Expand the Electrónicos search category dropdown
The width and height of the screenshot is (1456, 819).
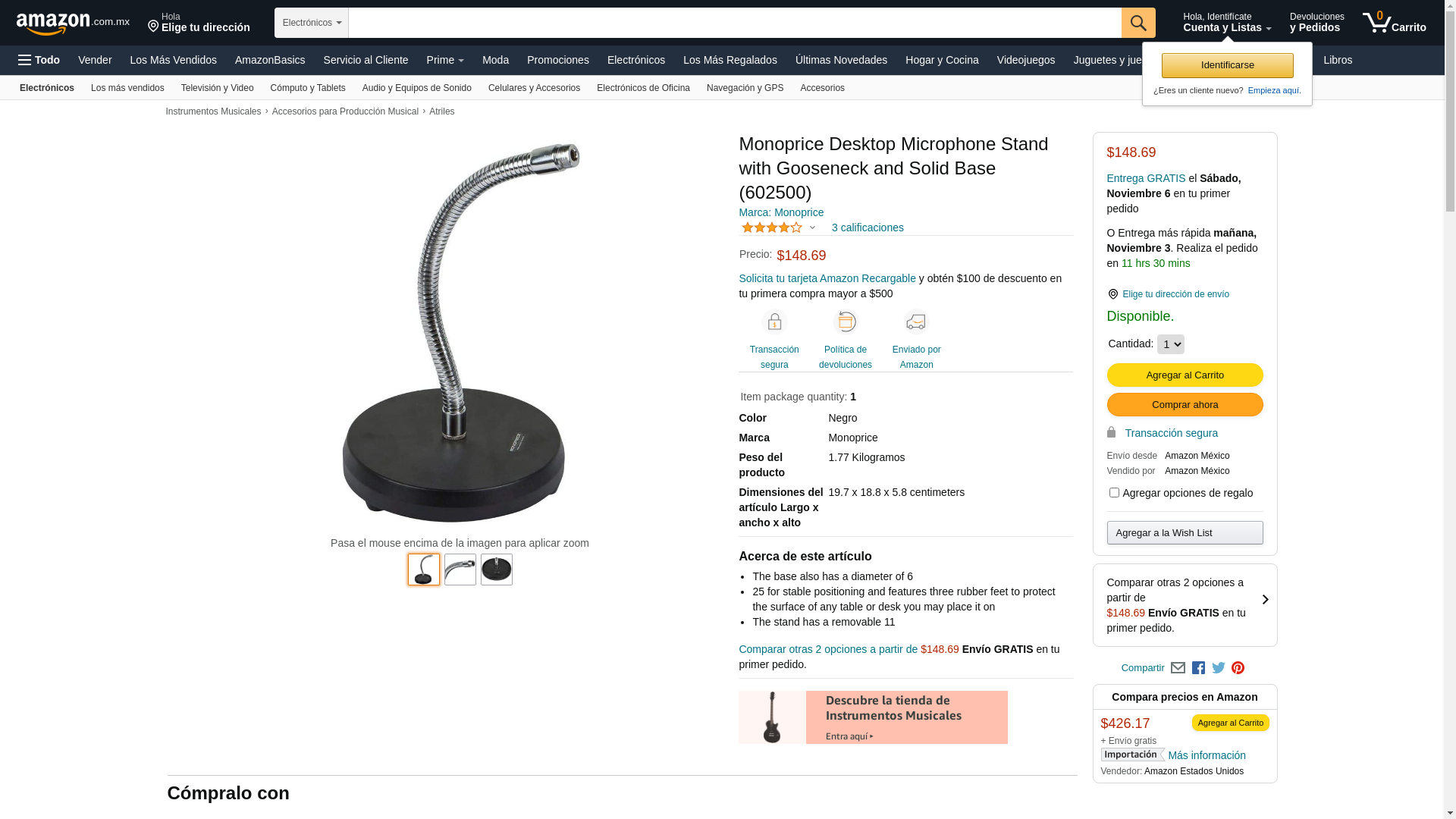312,23
